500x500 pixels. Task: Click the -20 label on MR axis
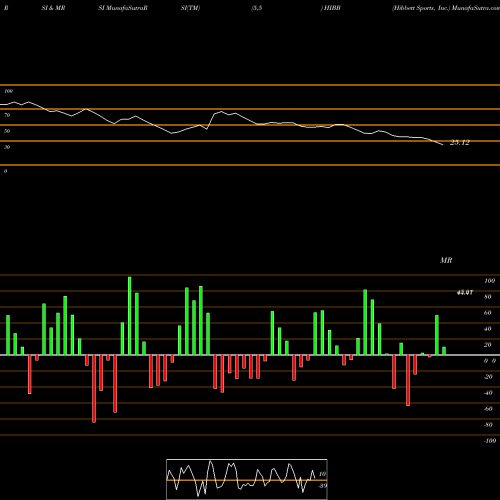point(488,377)
